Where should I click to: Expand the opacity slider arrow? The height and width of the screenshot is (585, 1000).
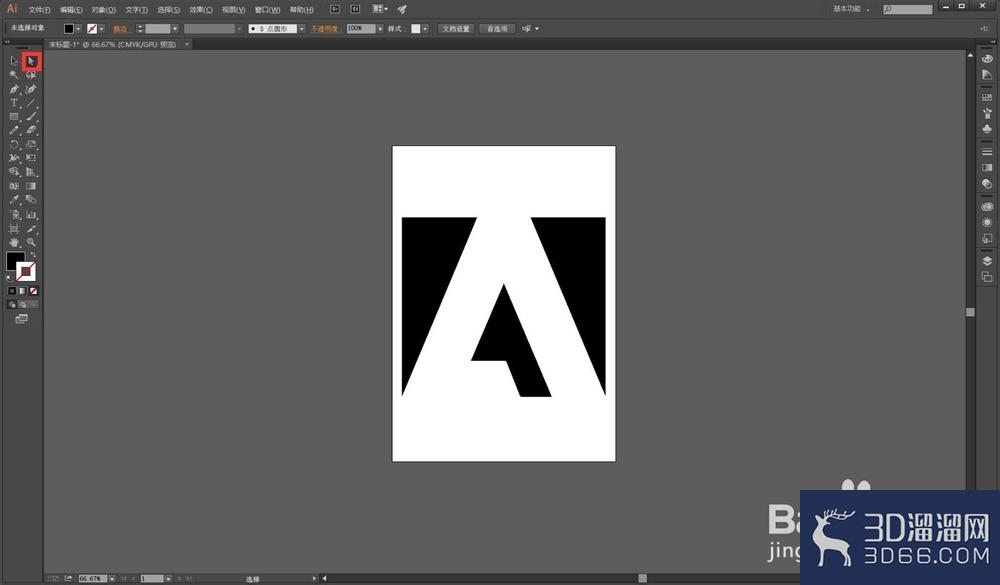tap(380, 29)
